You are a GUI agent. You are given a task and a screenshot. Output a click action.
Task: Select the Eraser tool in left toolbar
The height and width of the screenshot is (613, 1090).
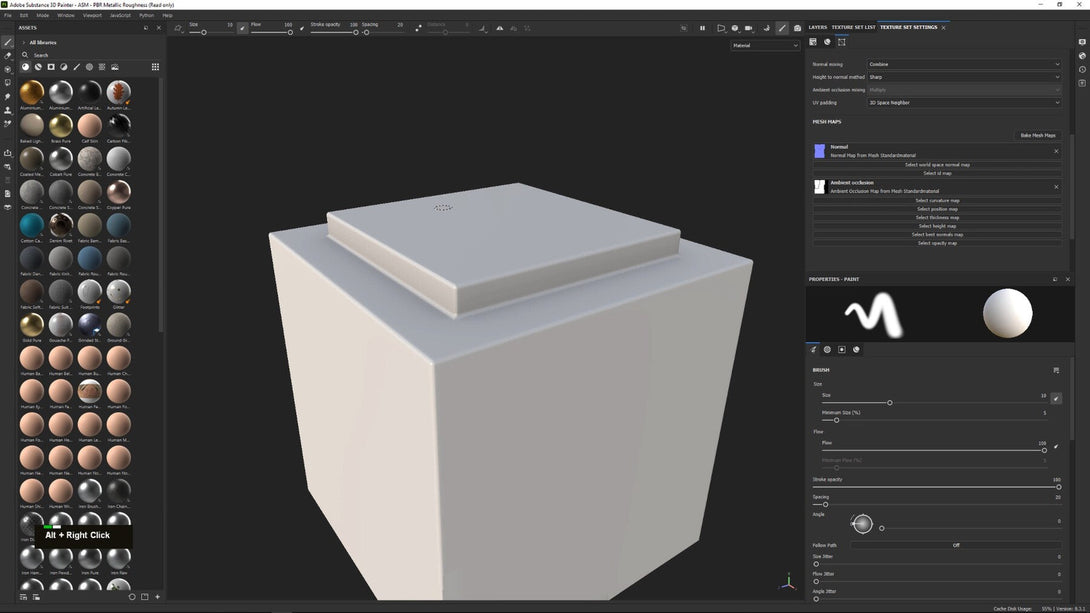(8, 56)
